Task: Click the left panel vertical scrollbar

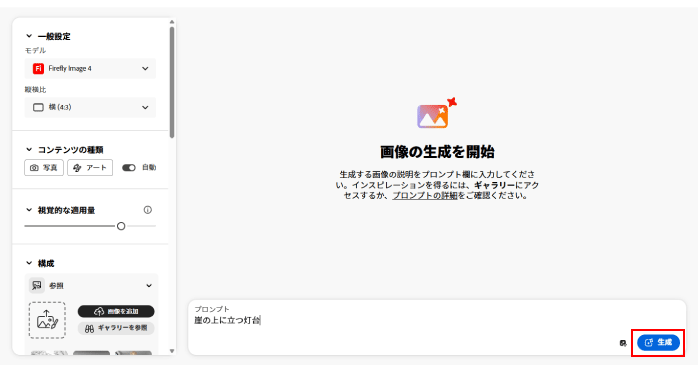Action: [x=172, y=82]
